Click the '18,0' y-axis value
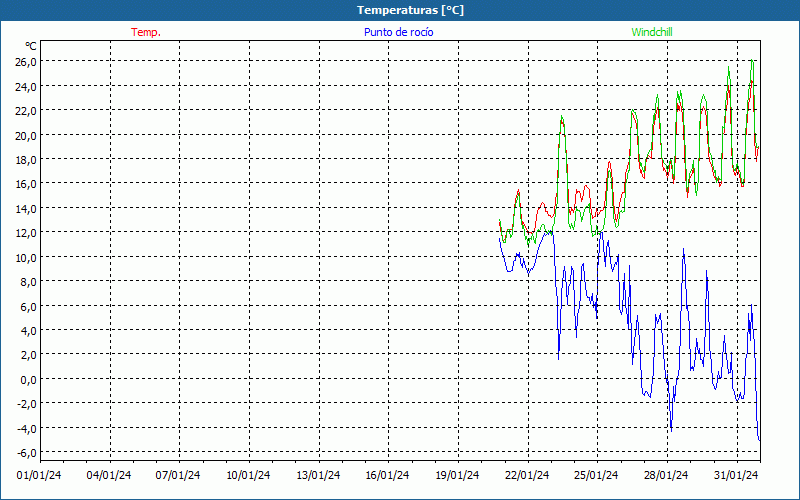 click(x=27, y=160)
